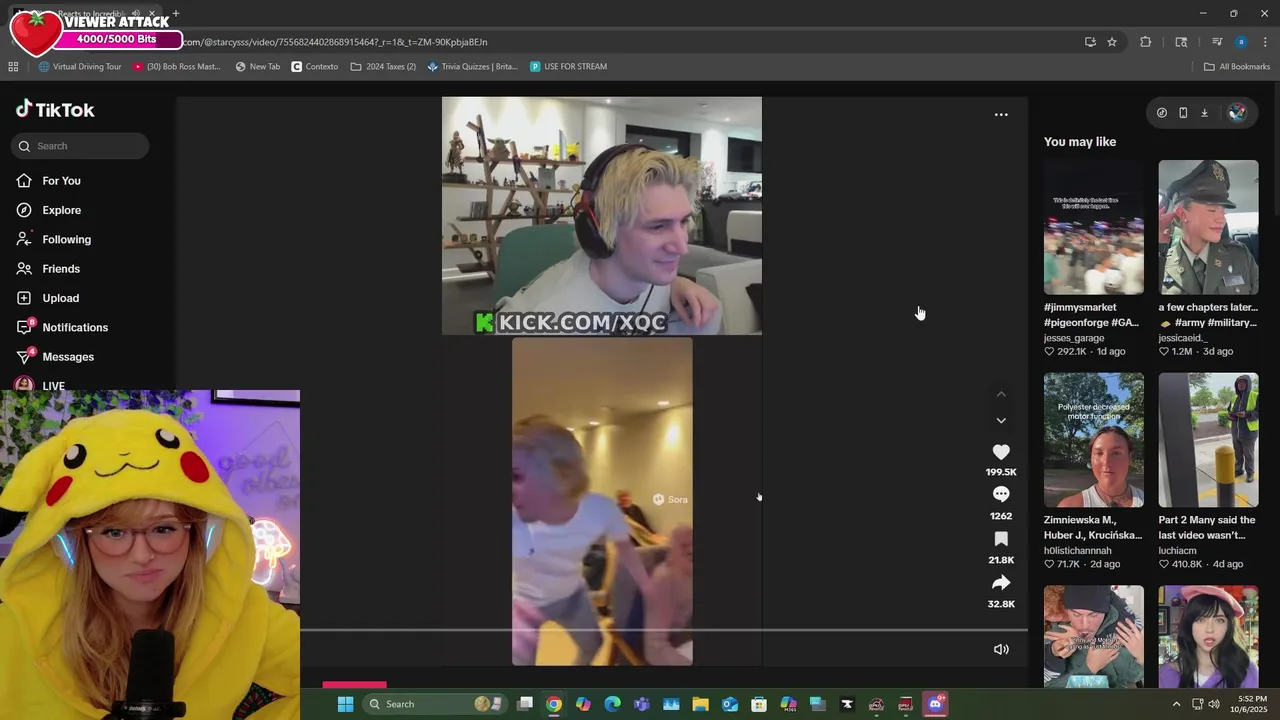Open Microsoft Teams from taskbar

[x=642, y=704]
